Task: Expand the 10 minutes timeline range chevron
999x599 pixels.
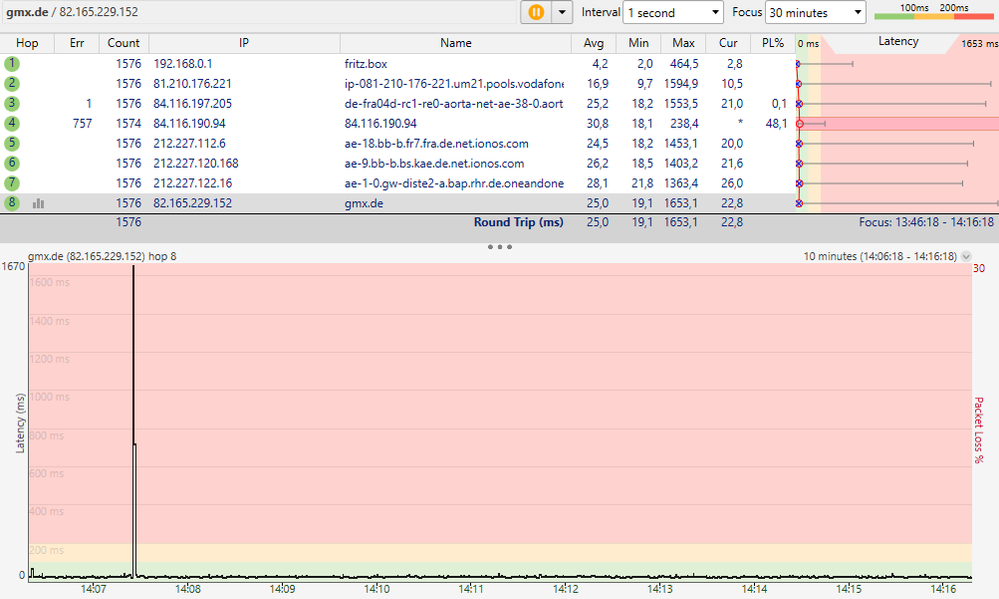Action: (x=967, y=256)
